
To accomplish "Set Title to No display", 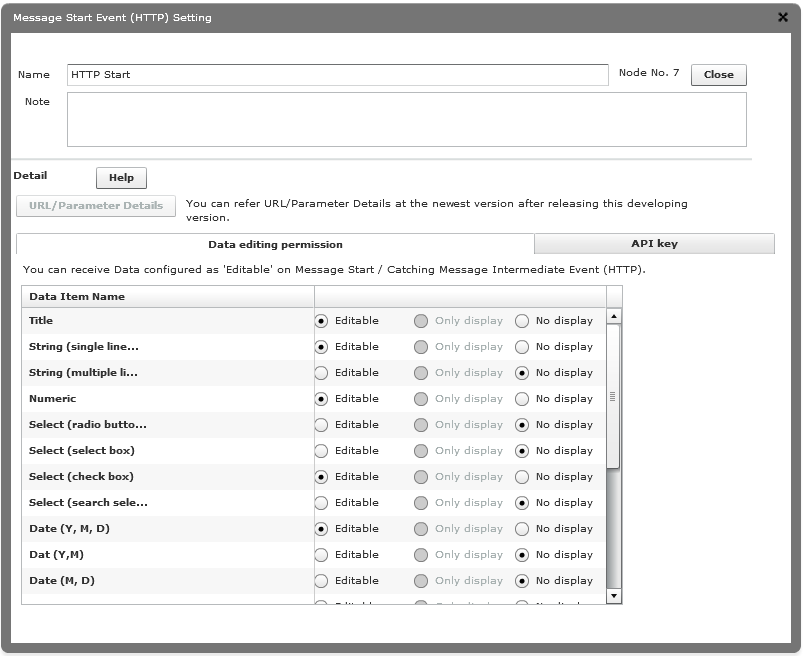I will [521, 320].
